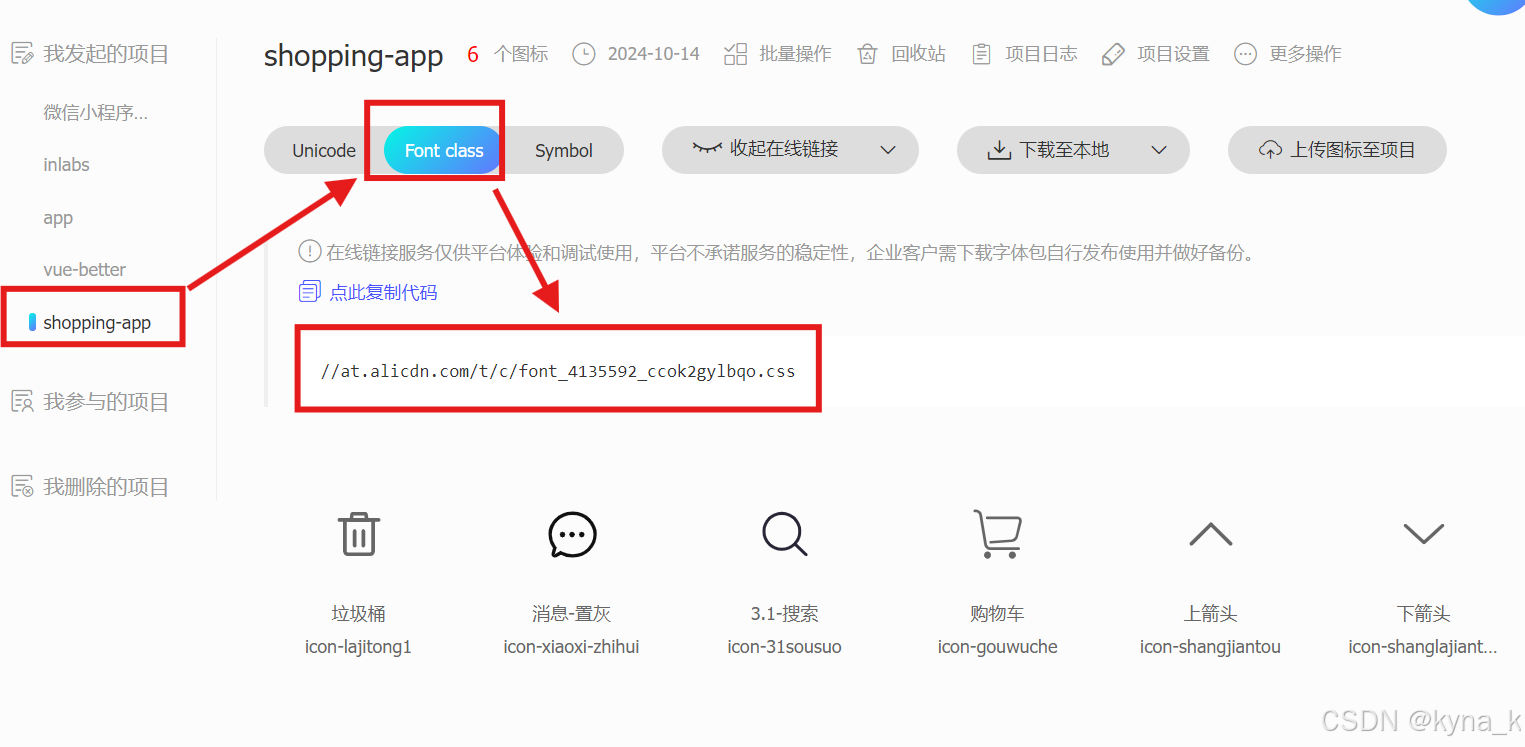The width and height of the screenshot is (1525, 747).
Task: Click the icon beside 我删除的项目
Action: tap(22, 487)
